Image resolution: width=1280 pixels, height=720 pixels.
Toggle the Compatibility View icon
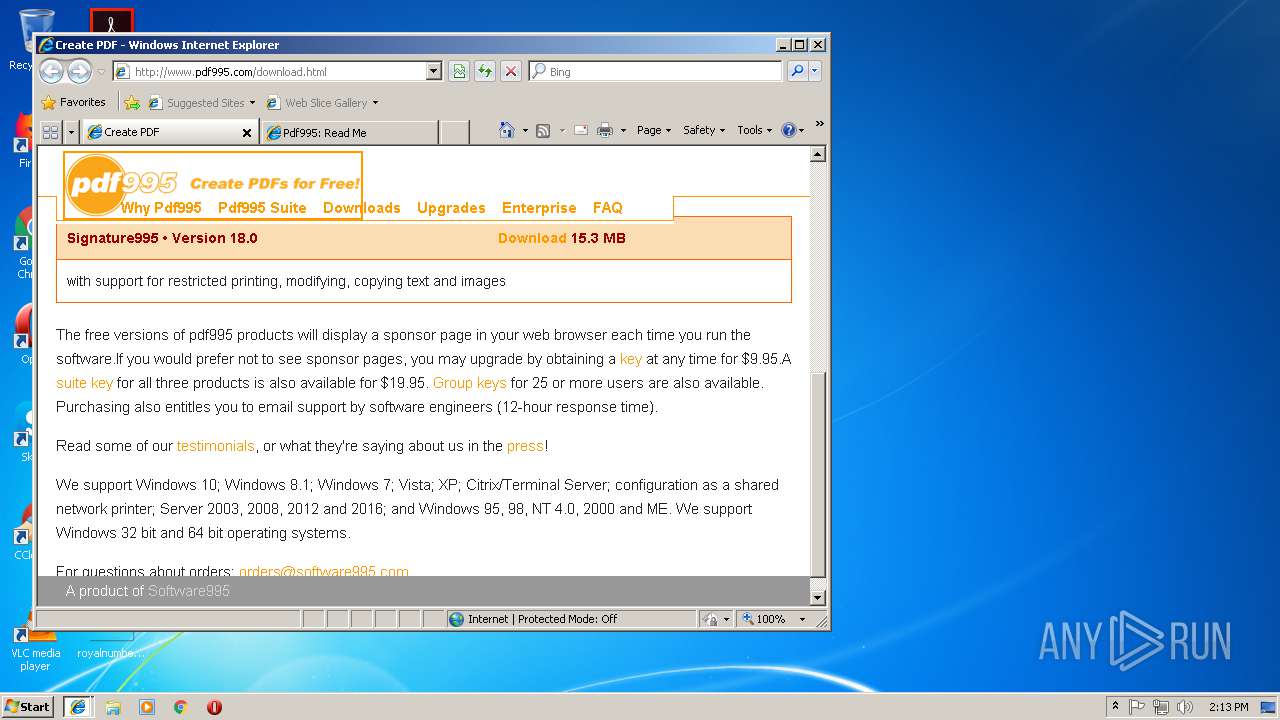tap(459, 71)
